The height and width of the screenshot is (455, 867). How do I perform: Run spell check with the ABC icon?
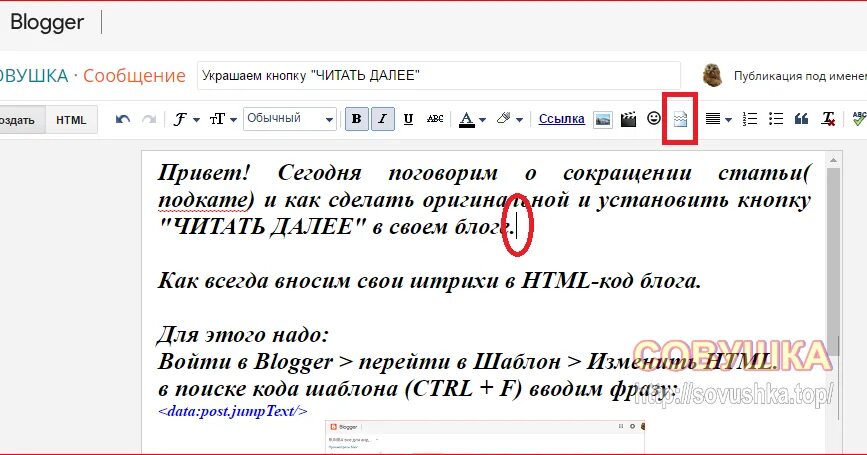(859, 118)
